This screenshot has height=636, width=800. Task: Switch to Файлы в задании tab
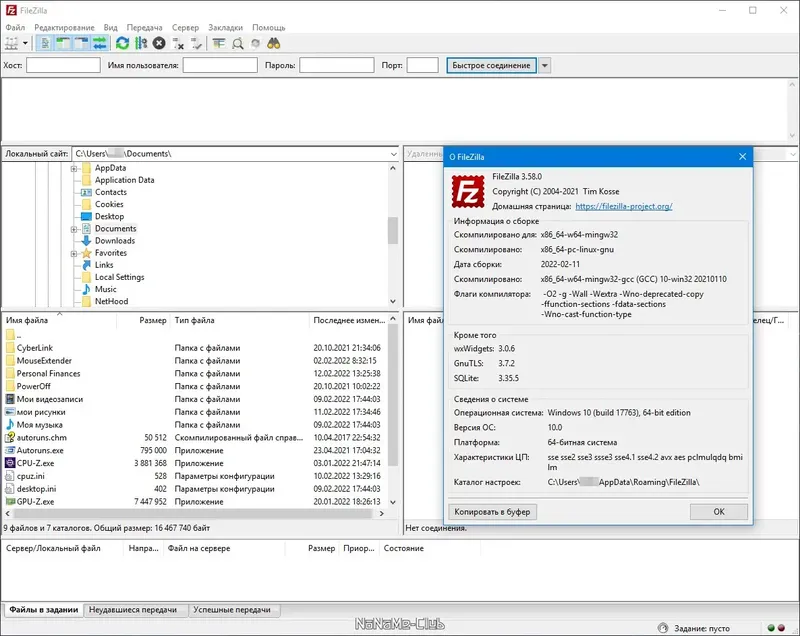click(44, 610)
